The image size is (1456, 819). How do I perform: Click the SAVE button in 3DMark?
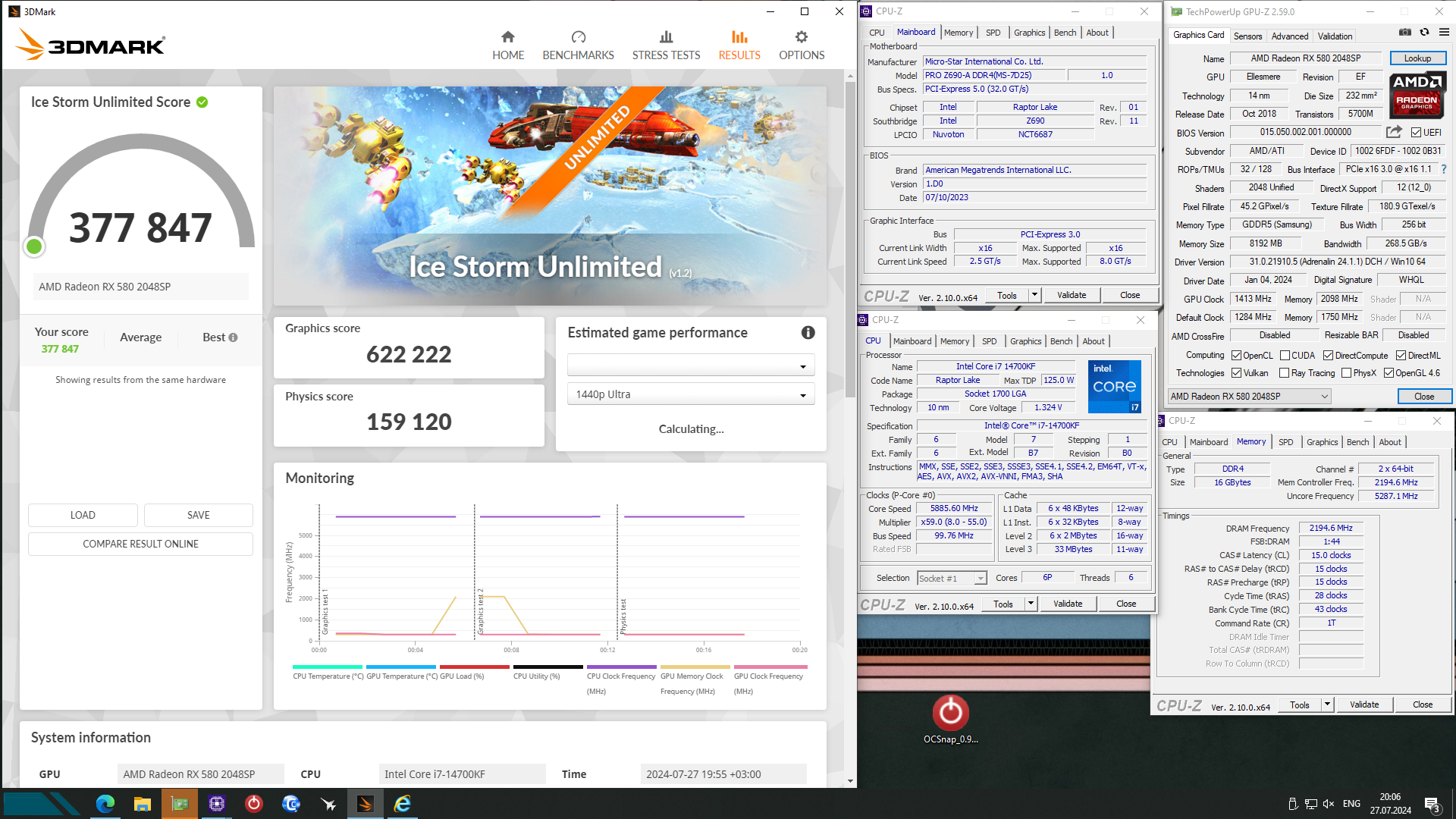click(x=199, y=515)
